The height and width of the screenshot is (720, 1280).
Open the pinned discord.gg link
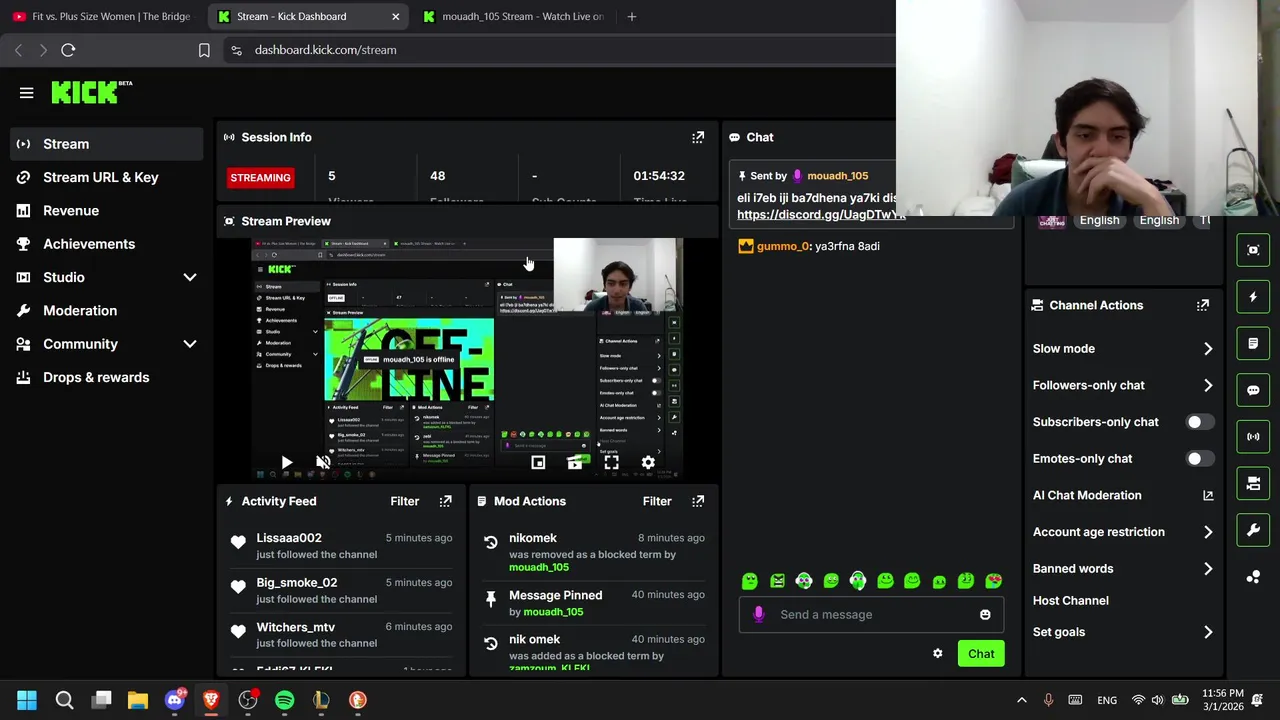pyautogui.click(x=821, y=215)
